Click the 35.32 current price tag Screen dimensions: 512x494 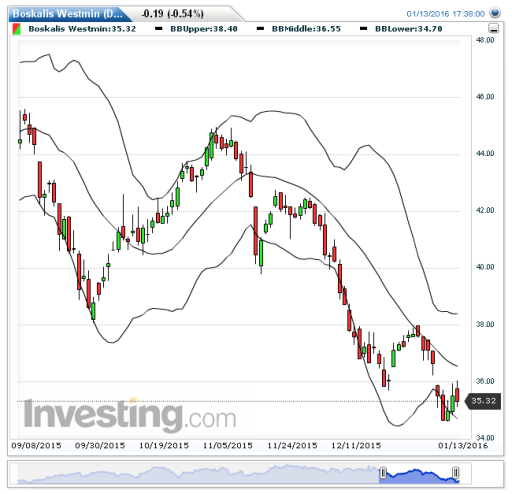483,401
